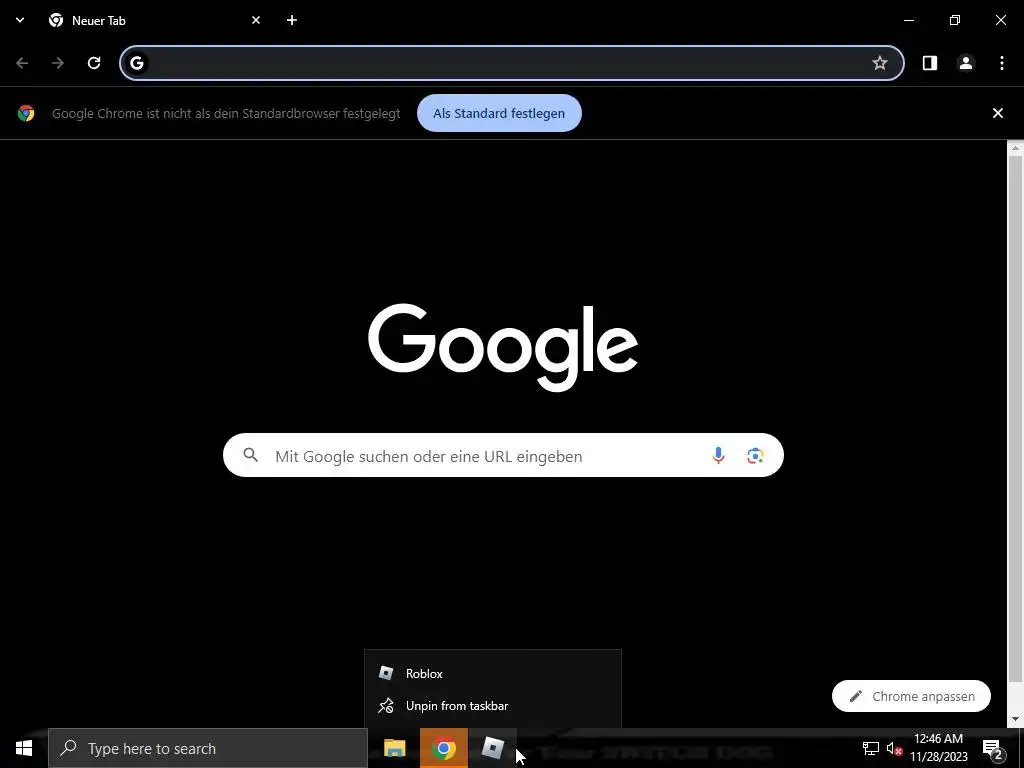
Task: Open Chrome's three-dot menu
Action: [x=1002, y=63]
